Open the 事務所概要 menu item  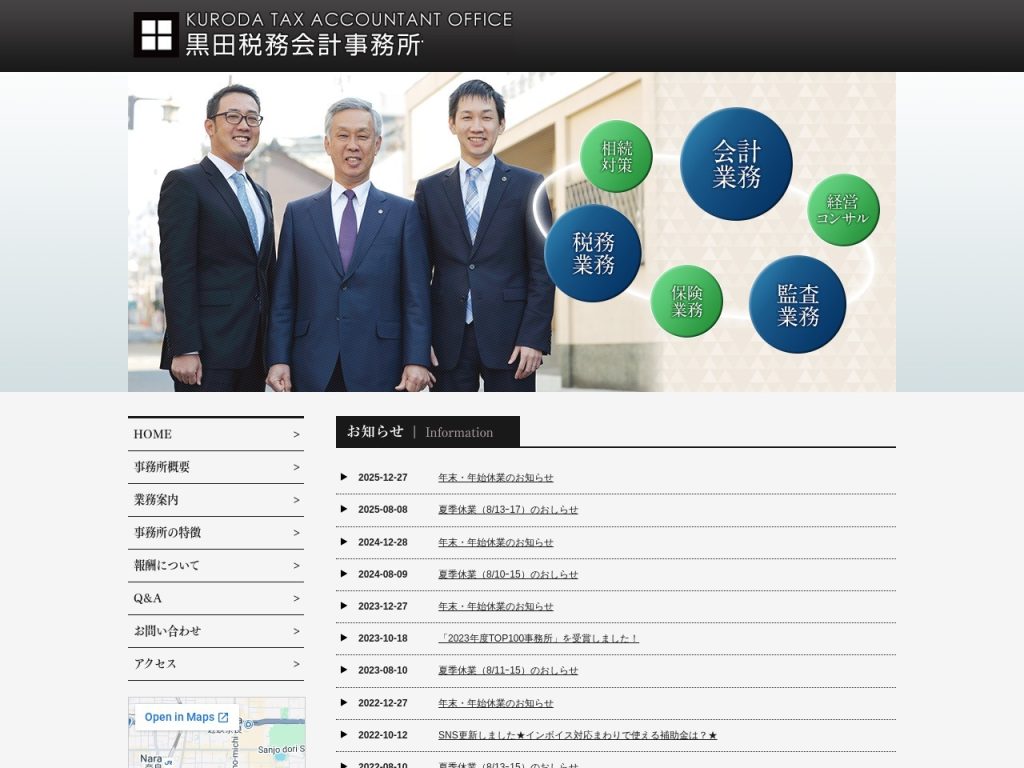[x=216, y=467]
